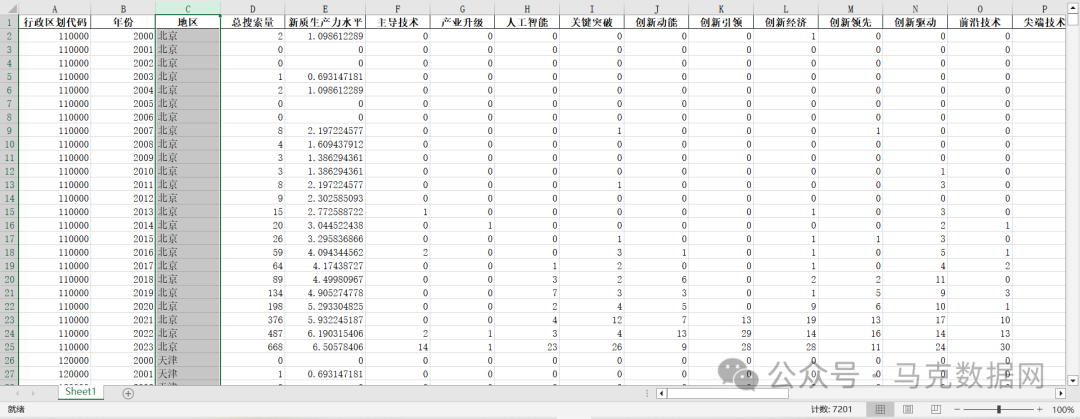Click the 新质生产力水平 header cell
The image size is (1080, 419).
tap(325, 22)
